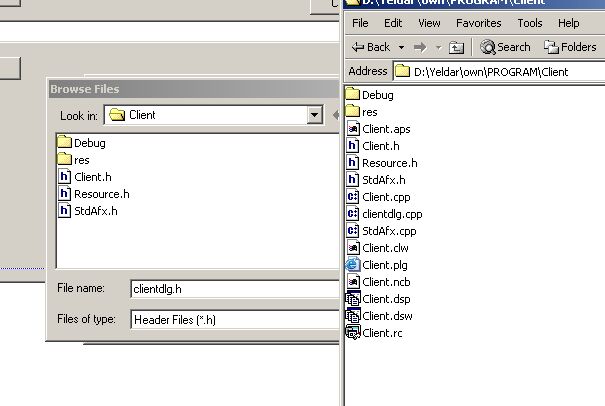The image size is (605, 406).
Task: Expand the Look in dropdown
Action: pos(315,115)
